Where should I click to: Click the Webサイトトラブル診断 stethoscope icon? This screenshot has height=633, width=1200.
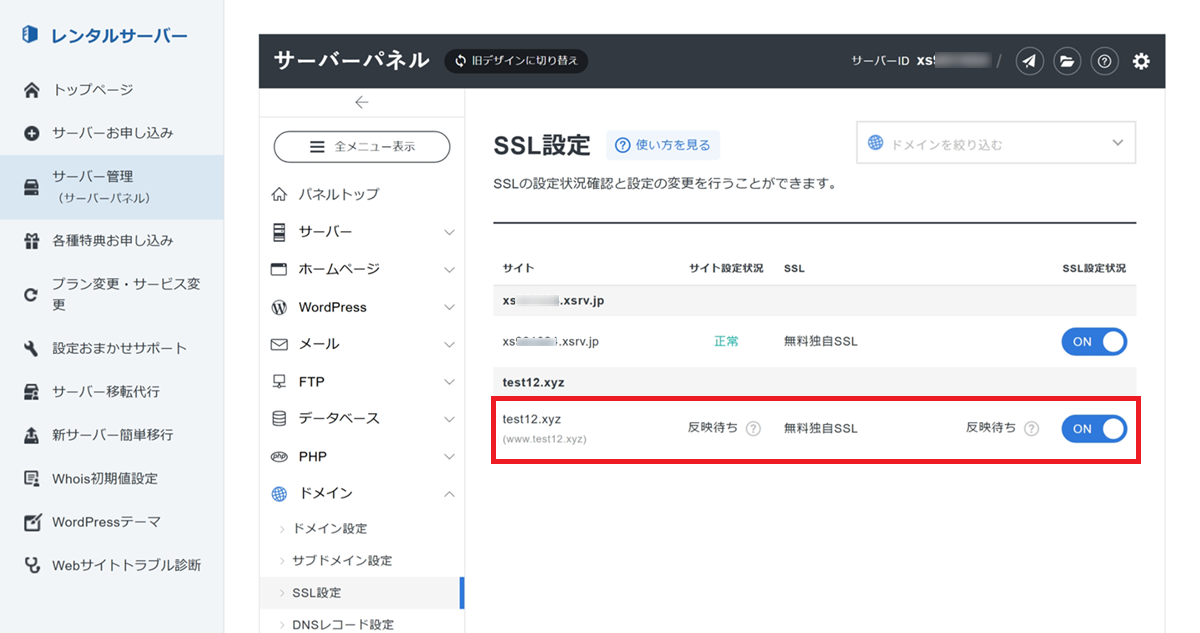coord(32,565)
